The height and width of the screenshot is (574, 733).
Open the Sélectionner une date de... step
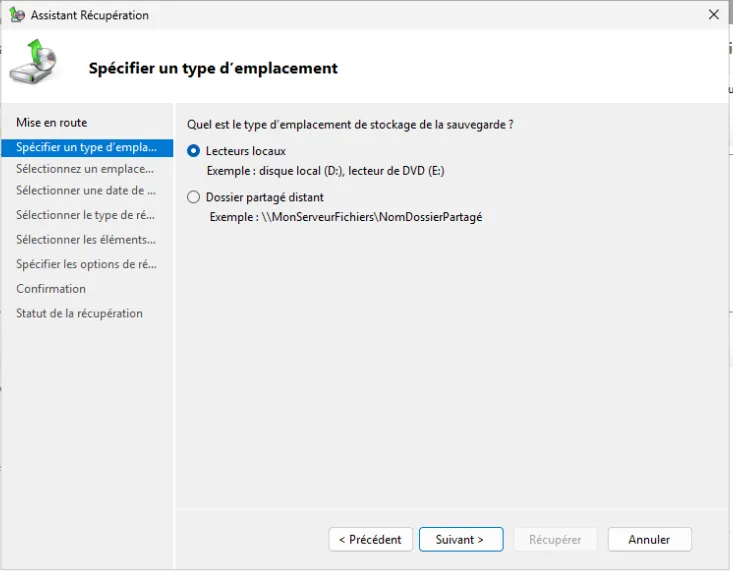86,191
